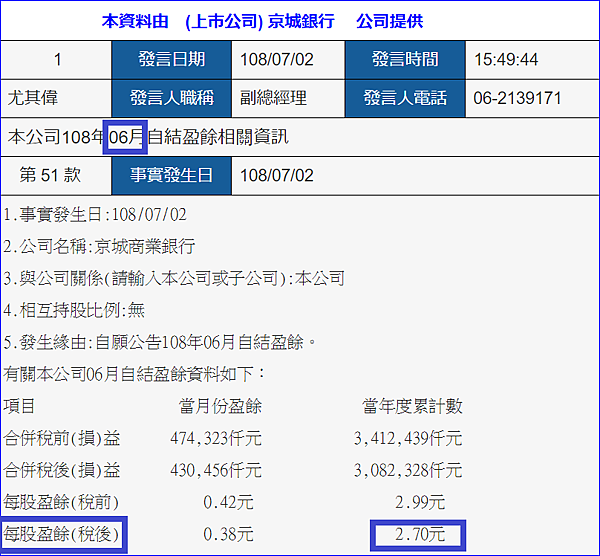The height and width of the screenshot is (556, 600).
Task: Select the 發言日期 header cell
Action: click(x=171, y=60)
